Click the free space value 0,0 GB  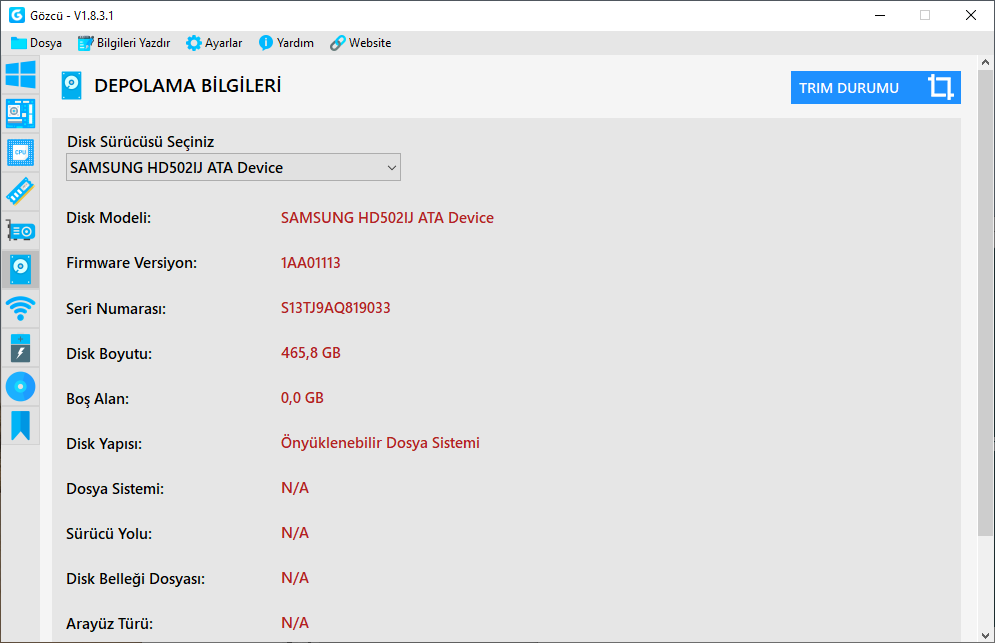(302, 398)
